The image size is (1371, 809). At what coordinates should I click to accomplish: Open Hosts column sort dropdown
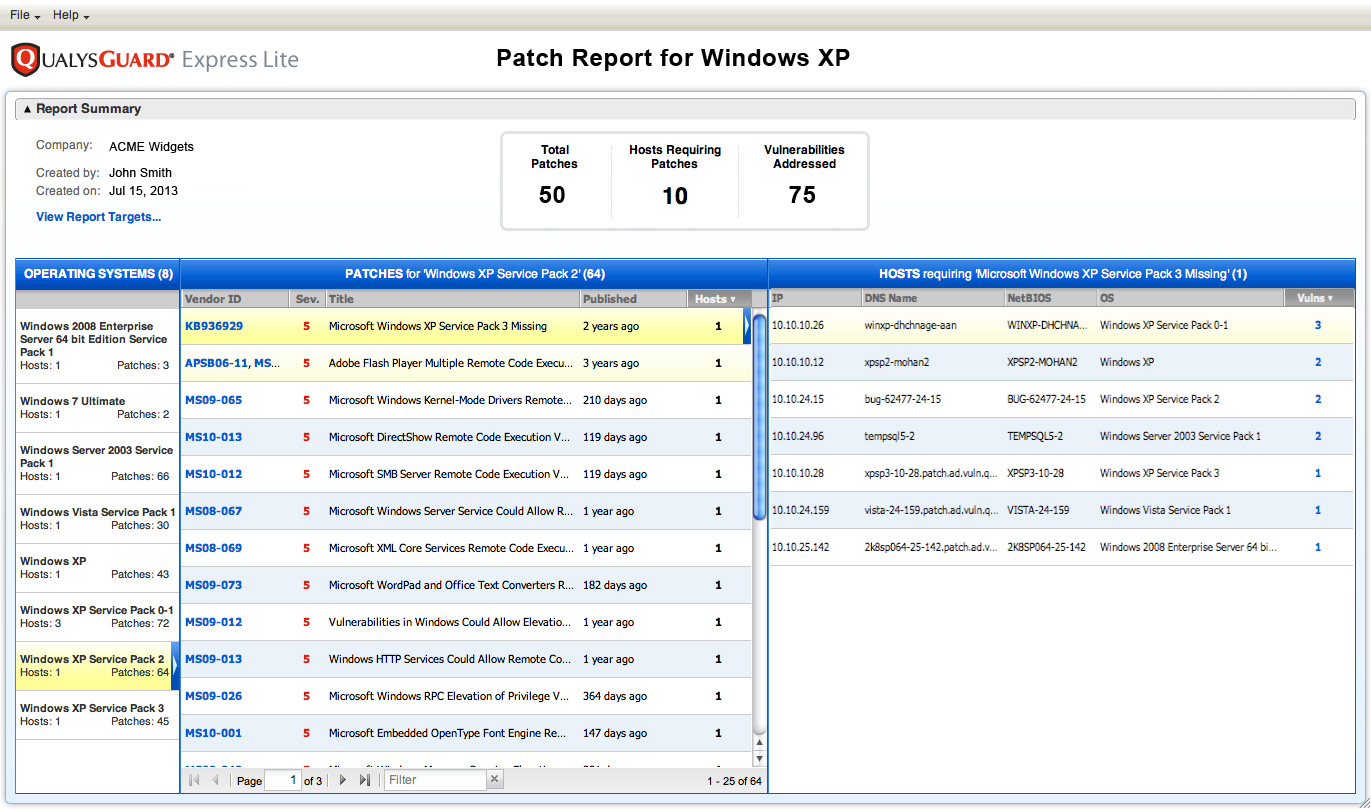coord(732,299)
